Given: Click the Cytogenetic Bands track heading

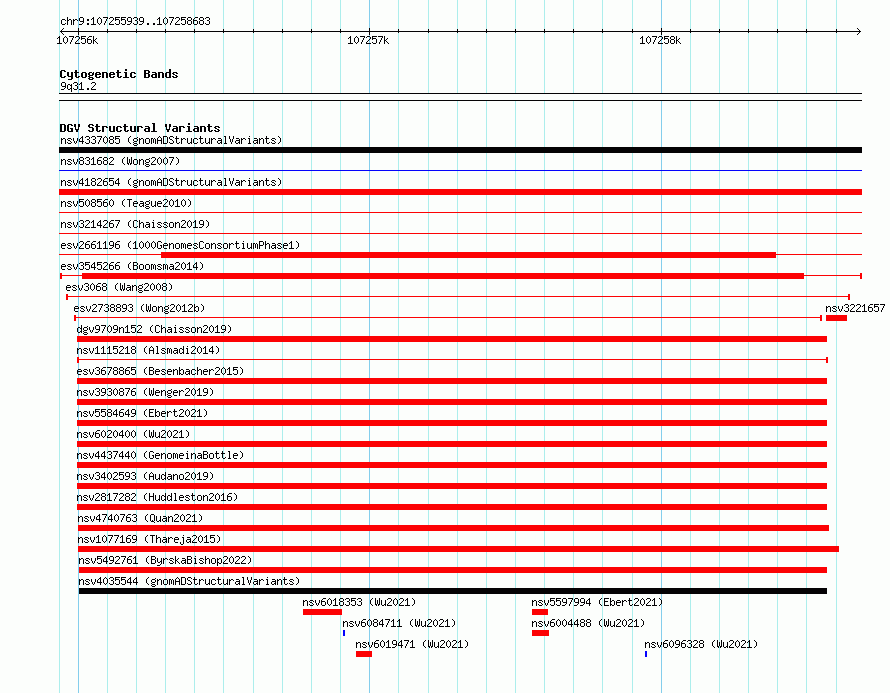Looking at the screenshot, I should coord(119,74).
